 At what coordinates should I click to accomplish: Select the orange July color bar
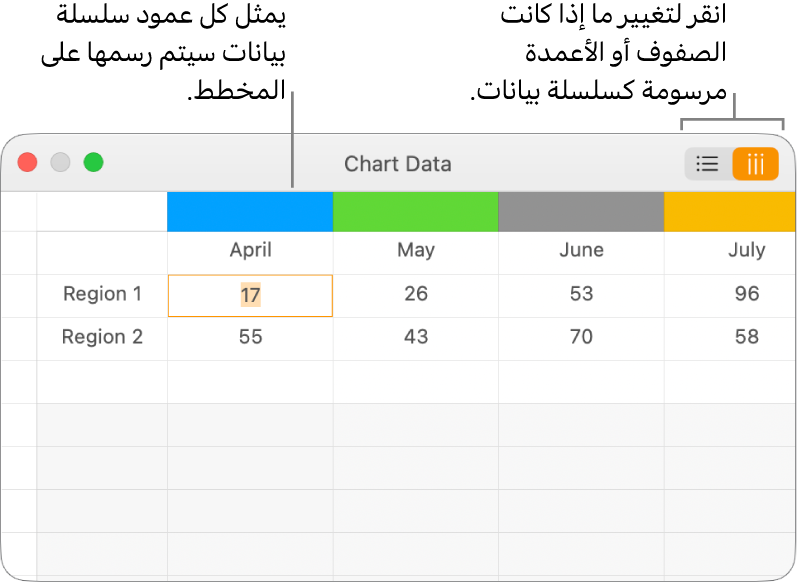pos(730,212)
